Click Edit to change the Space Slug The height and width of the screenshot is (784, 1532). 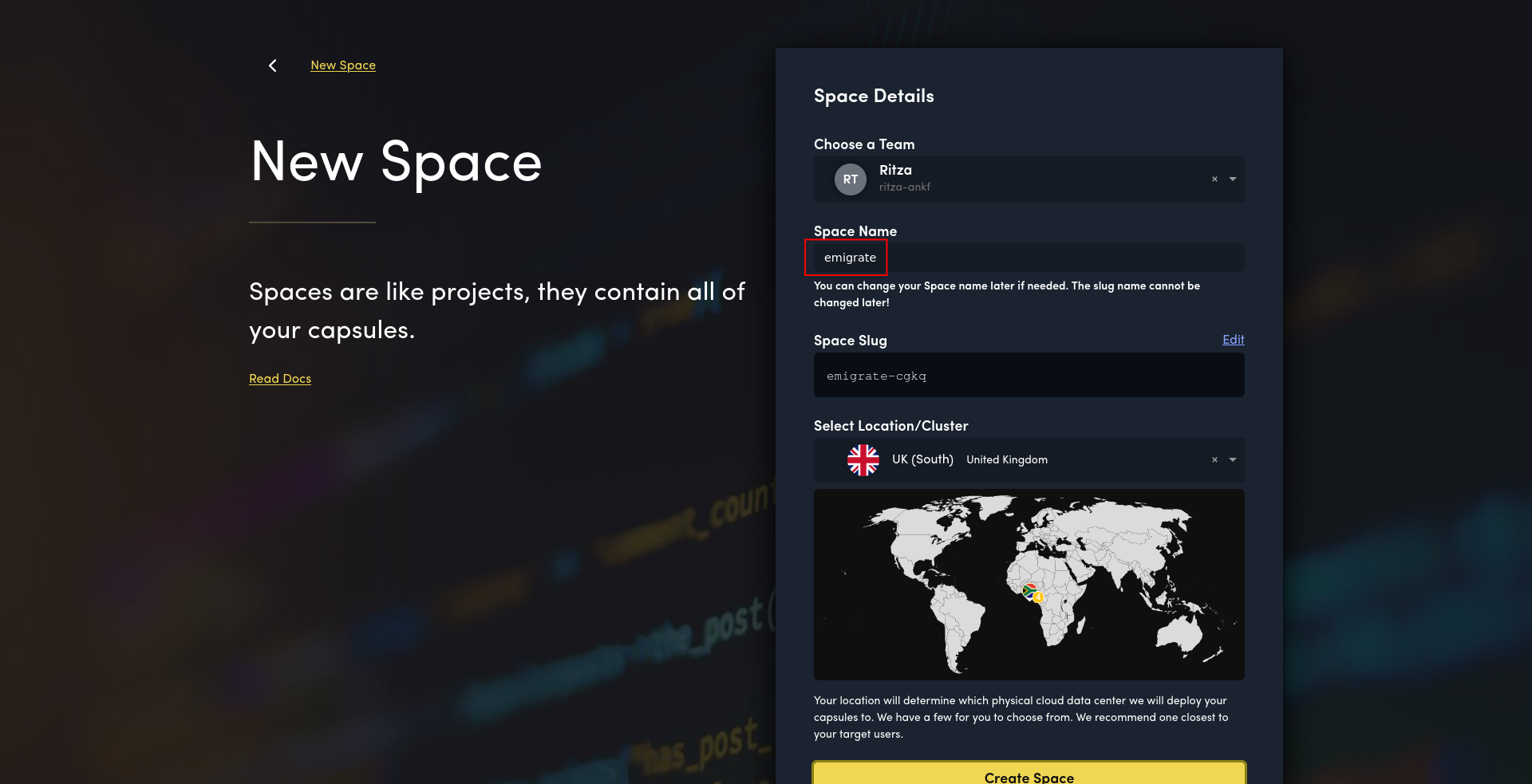click(1233, 340)
